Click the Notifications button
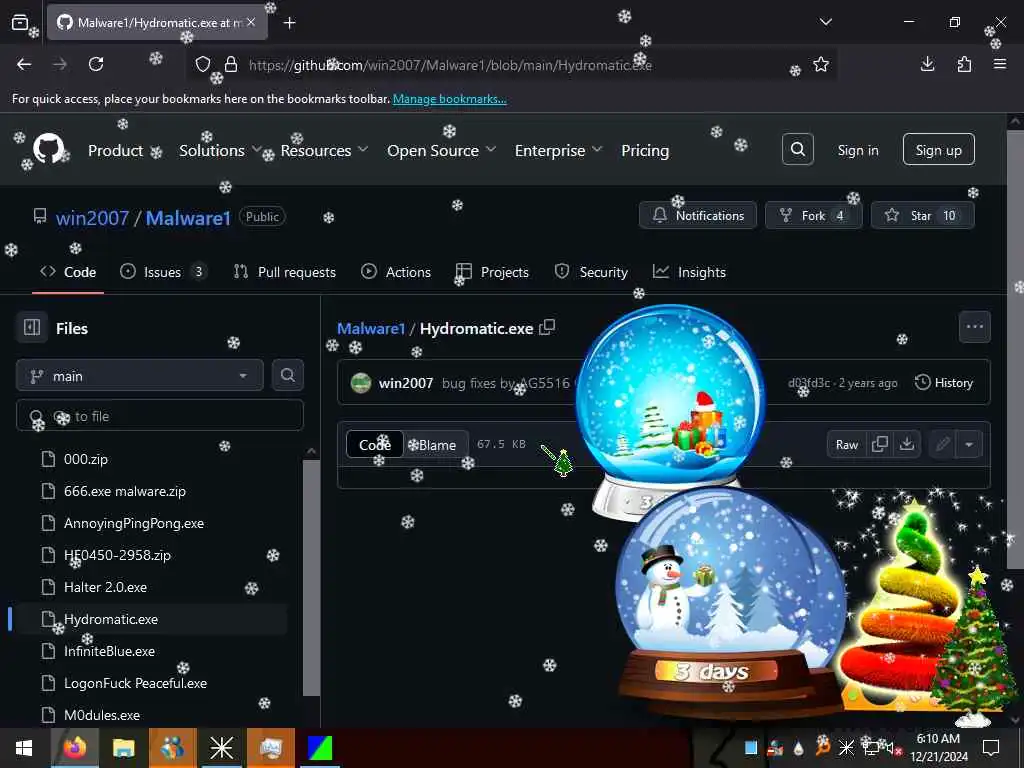The height and width of the screenshot is (768, 1024). pos(697,216)
